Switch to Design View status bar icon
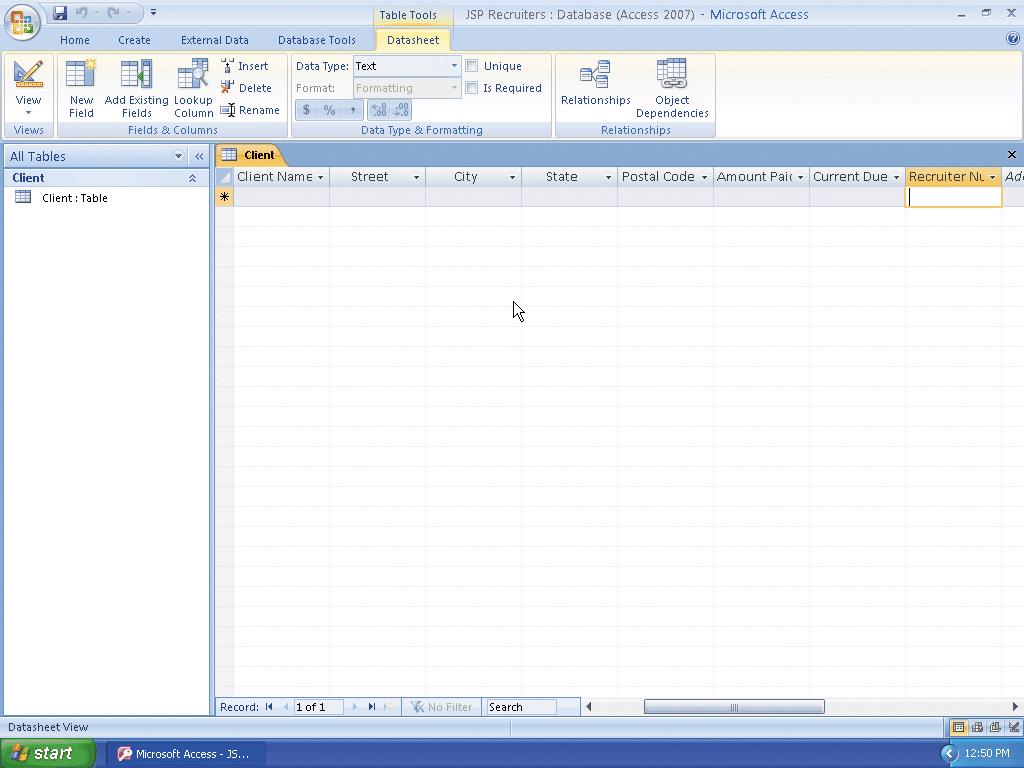1024x768 pixels. point(1014,727)
